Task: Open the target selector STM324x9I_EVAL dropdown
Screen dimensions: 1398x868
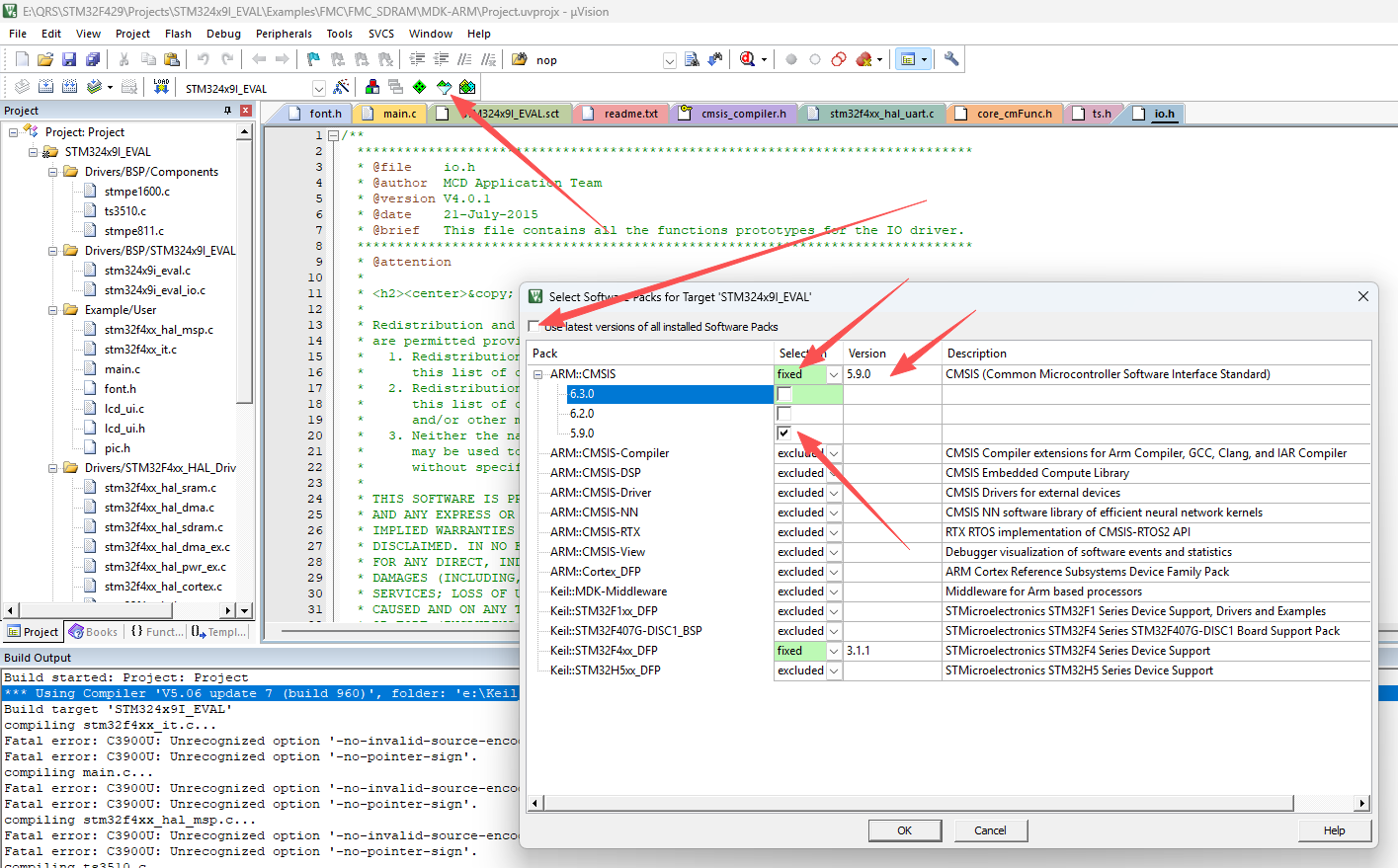Action: point(318,88)
